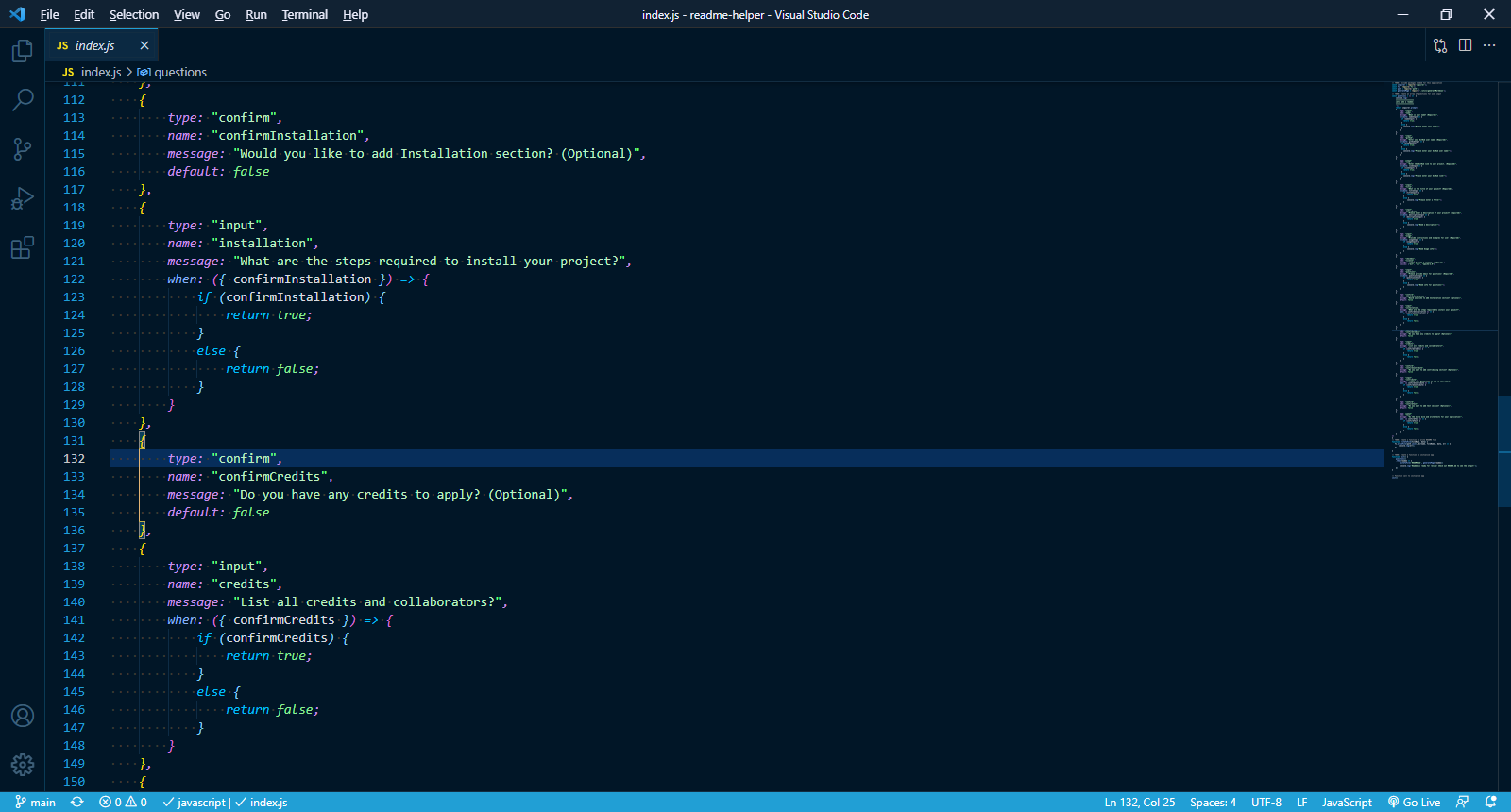Screen dimensions: 1511x812
Task: Click line number 122 in gutter
Action: click(x=74, y=279)
